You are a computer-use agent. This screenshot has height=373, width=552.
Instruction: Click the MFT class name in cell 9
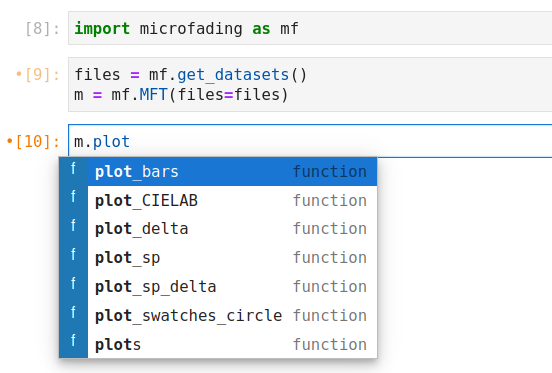click(x=153, y=95)
